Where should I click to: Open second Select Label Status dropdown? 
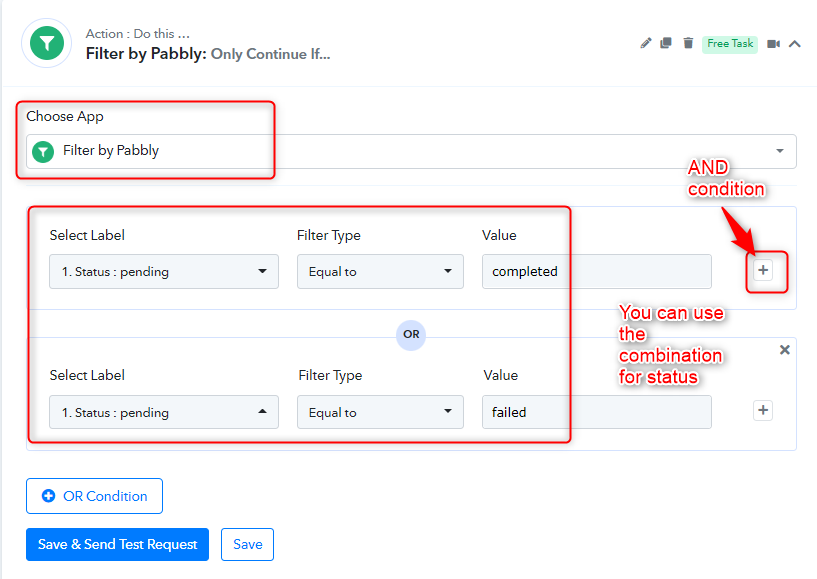tap(164, 412)
